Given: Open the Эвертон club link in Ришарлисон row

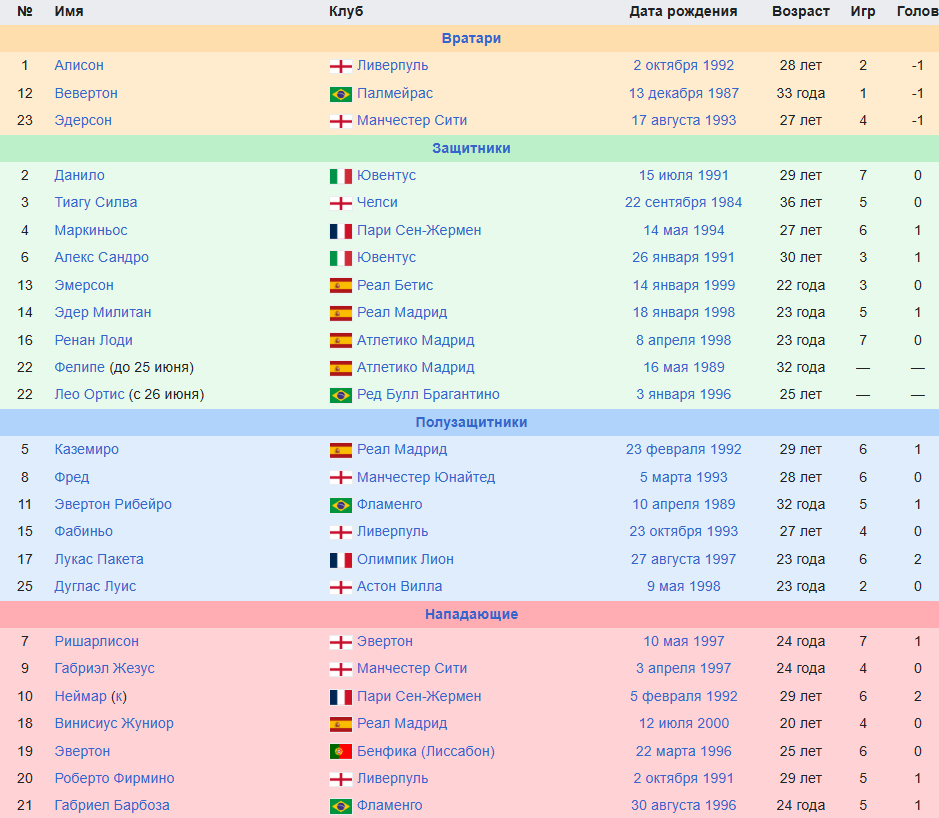Looking at the screenshot, I should click(x=385, y=641).
